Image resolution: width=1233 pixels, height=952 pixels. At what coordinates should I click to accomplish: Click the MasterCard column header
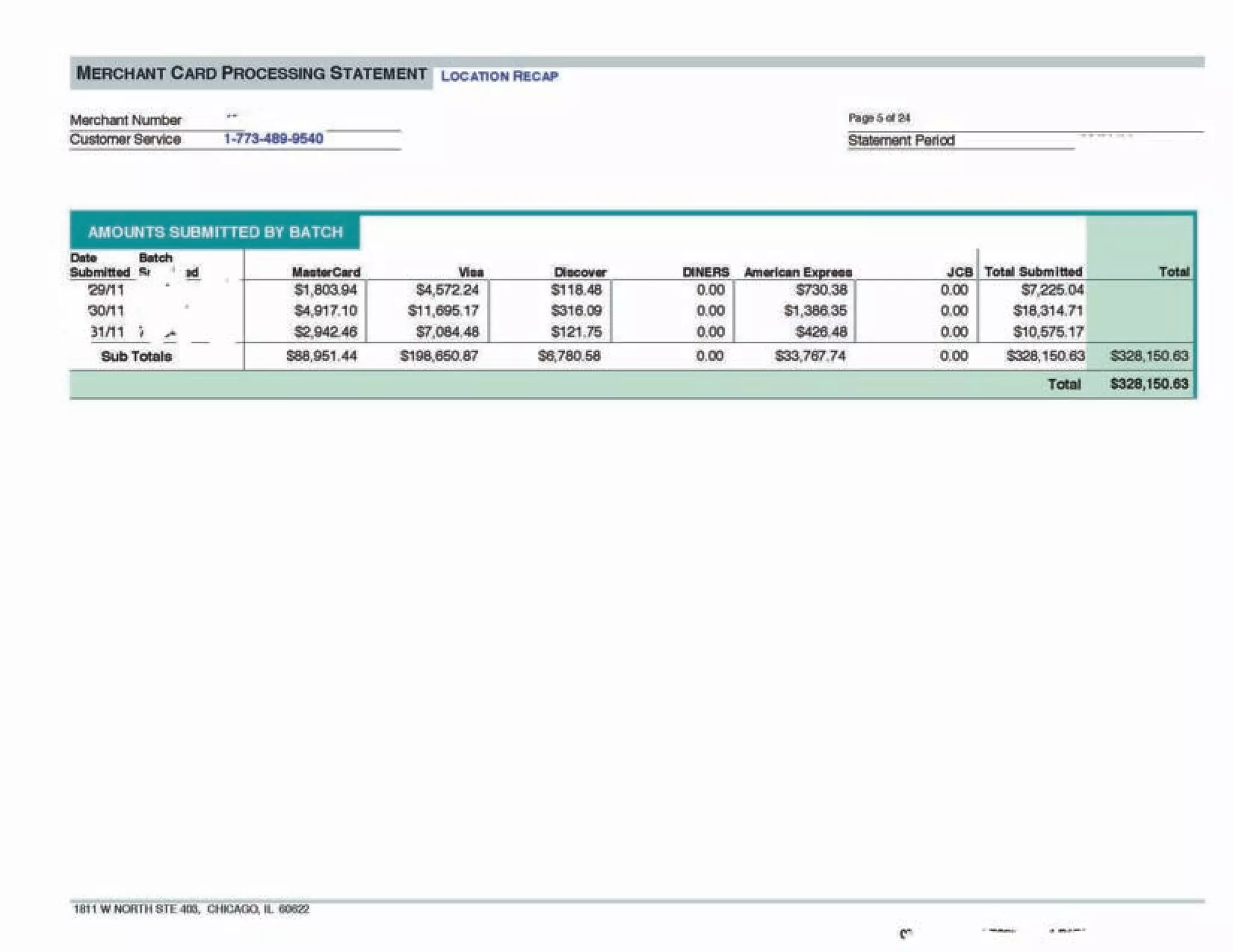(x=326, y=272)
